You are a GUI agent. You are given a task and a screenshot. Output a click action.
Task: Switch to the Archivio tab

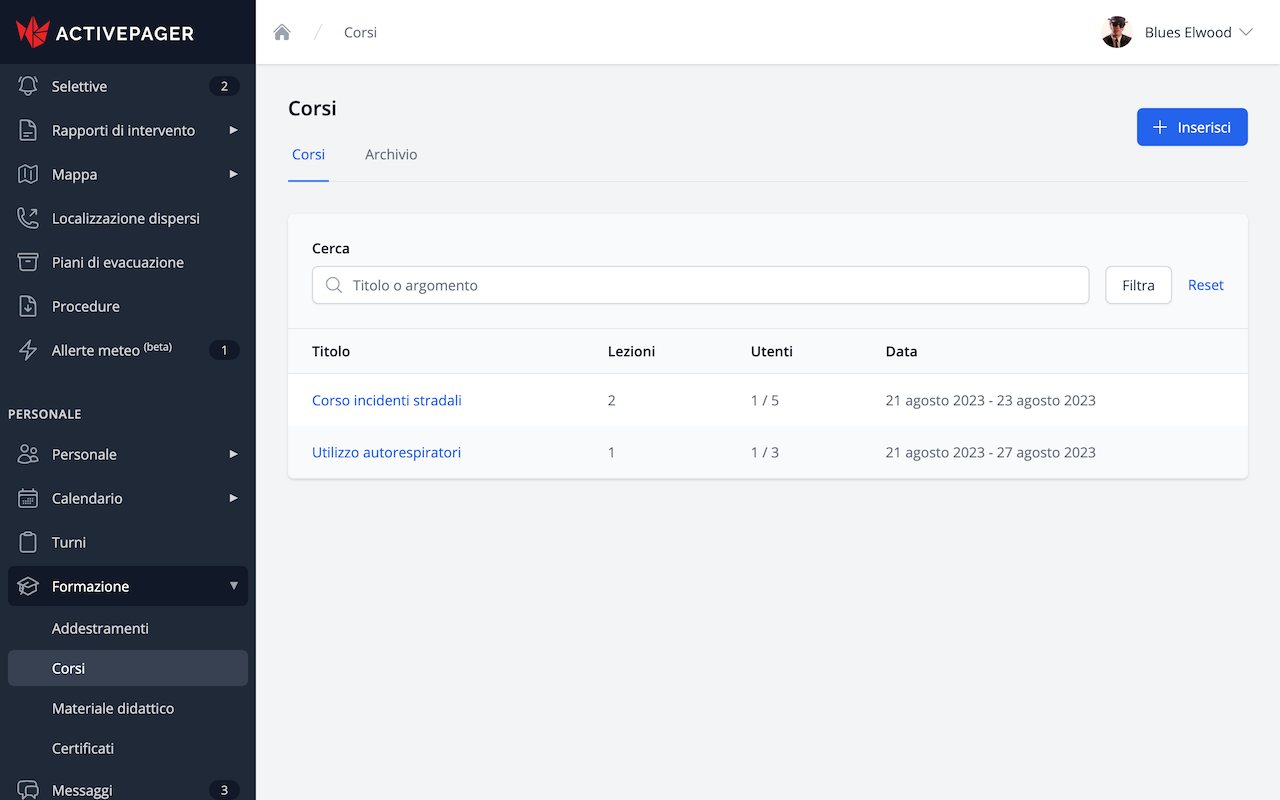[x=391, y=155]
